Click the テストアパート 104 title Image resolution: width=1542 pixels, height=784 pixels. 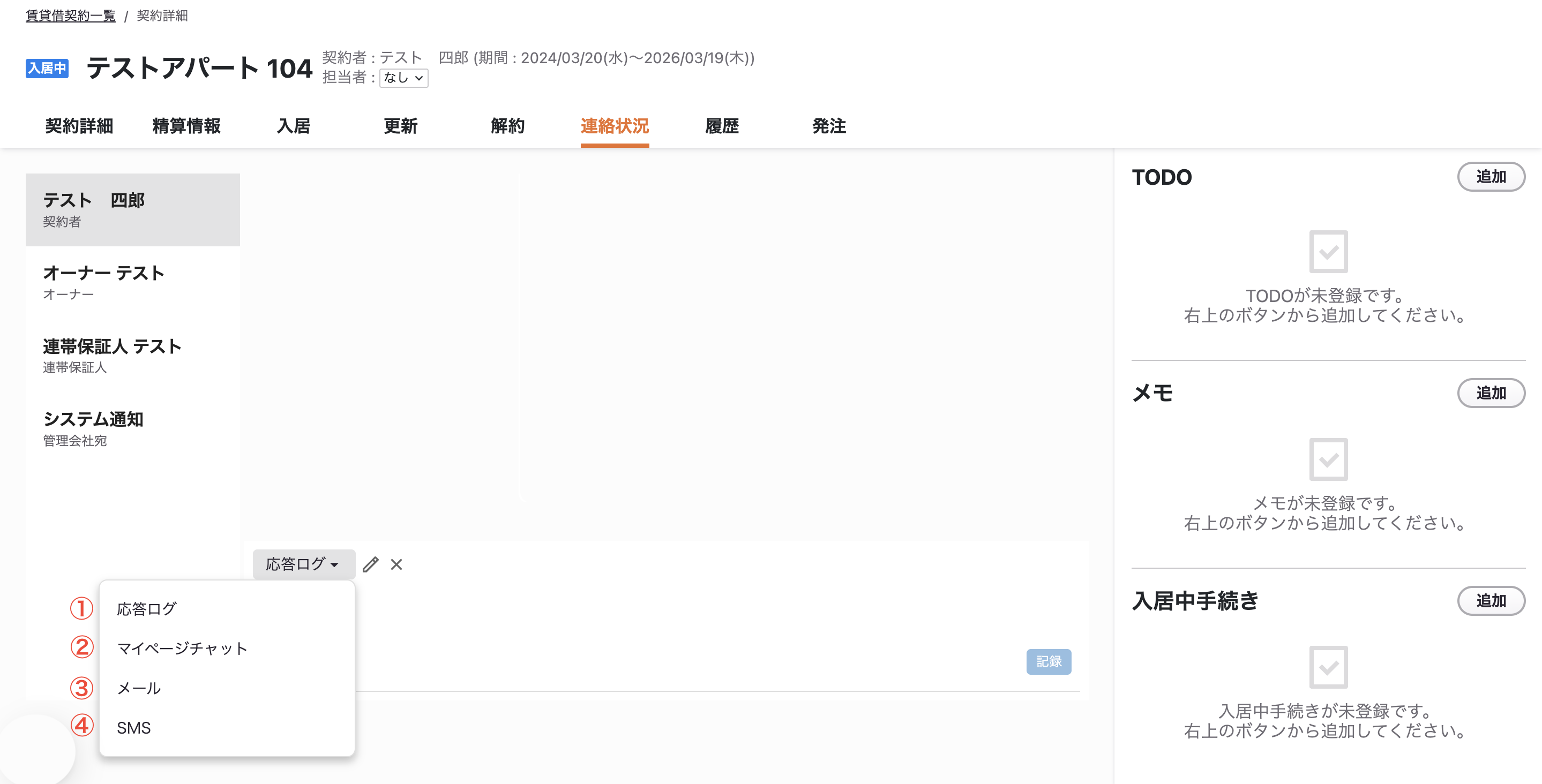tap(199, 68)
